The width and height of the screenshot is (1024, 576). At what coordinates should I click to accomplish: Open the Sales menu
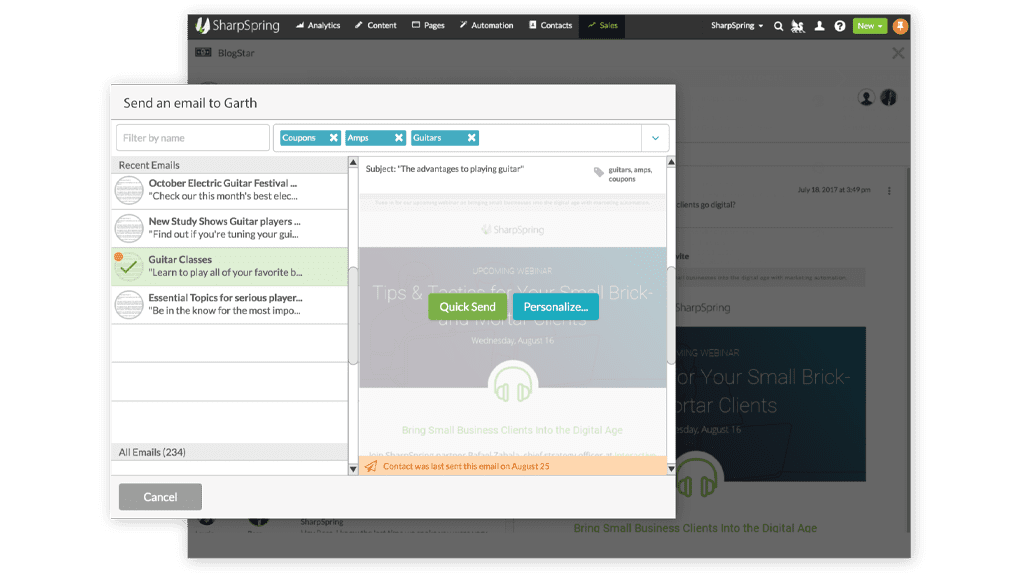[602, 25]
